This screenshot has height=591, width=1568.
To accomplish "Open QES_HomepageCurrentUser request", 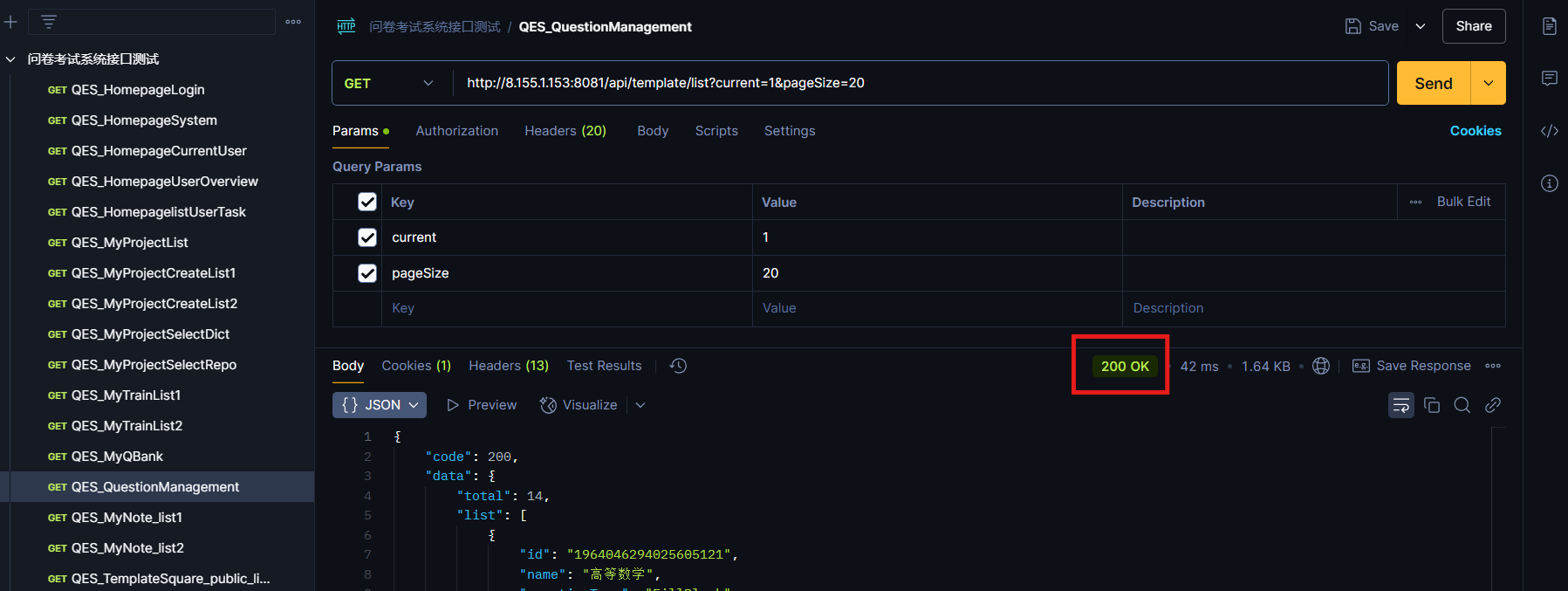I will pos(159,151).
